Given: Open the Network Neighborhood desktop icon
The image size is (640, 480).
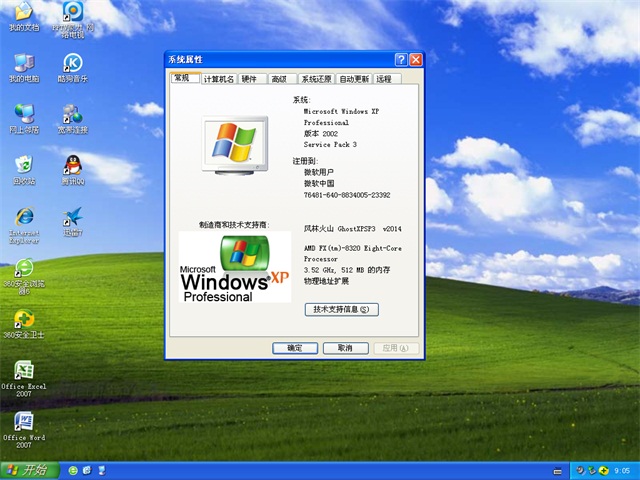Looking at the screenshot, I should click(x=23, y=114).
